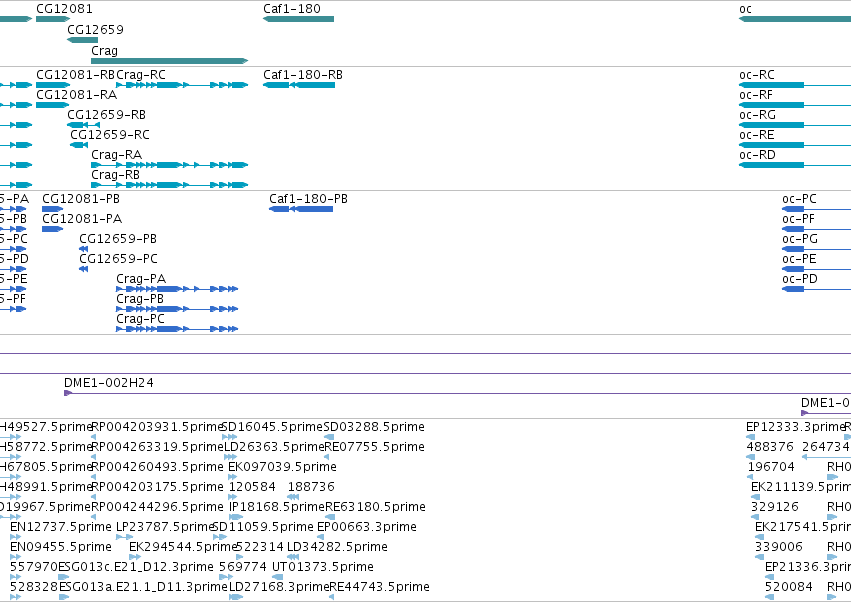Select transcript CG12081-RB
Viewport: 851px width, 602px height.
[53, 85]
